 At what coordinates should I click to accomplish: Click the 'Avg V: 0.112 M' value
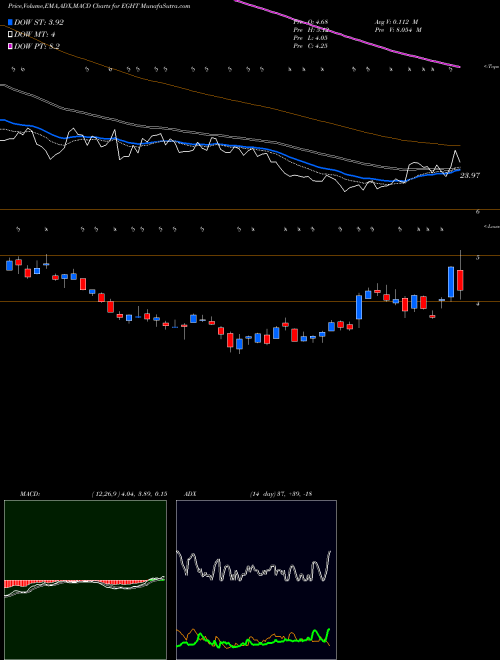pyautogui.click(x=397, y=22)
